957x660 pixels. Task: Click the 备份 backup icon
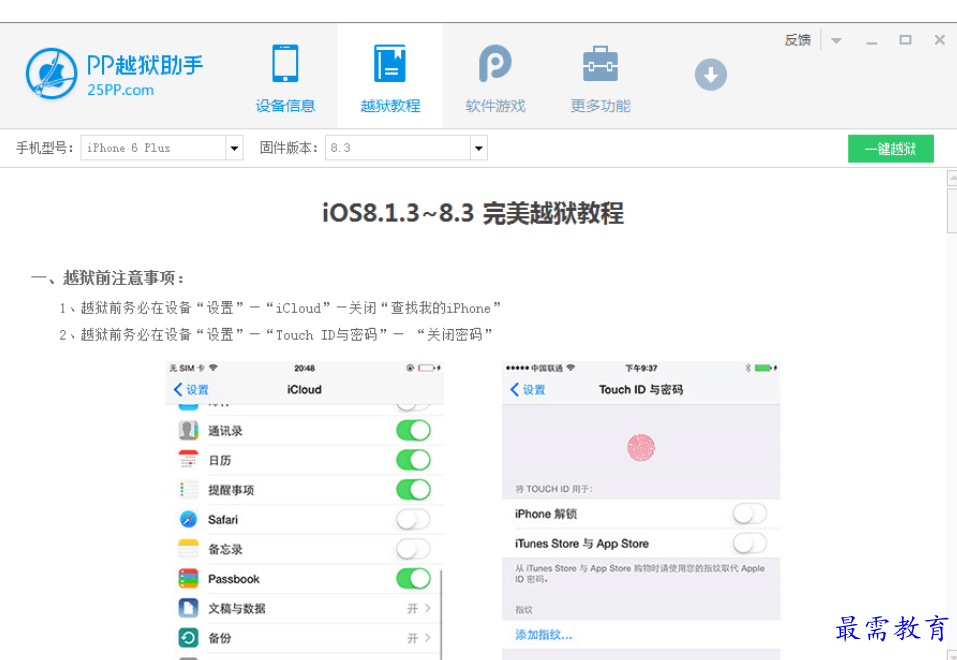click(x=189, y=637)
